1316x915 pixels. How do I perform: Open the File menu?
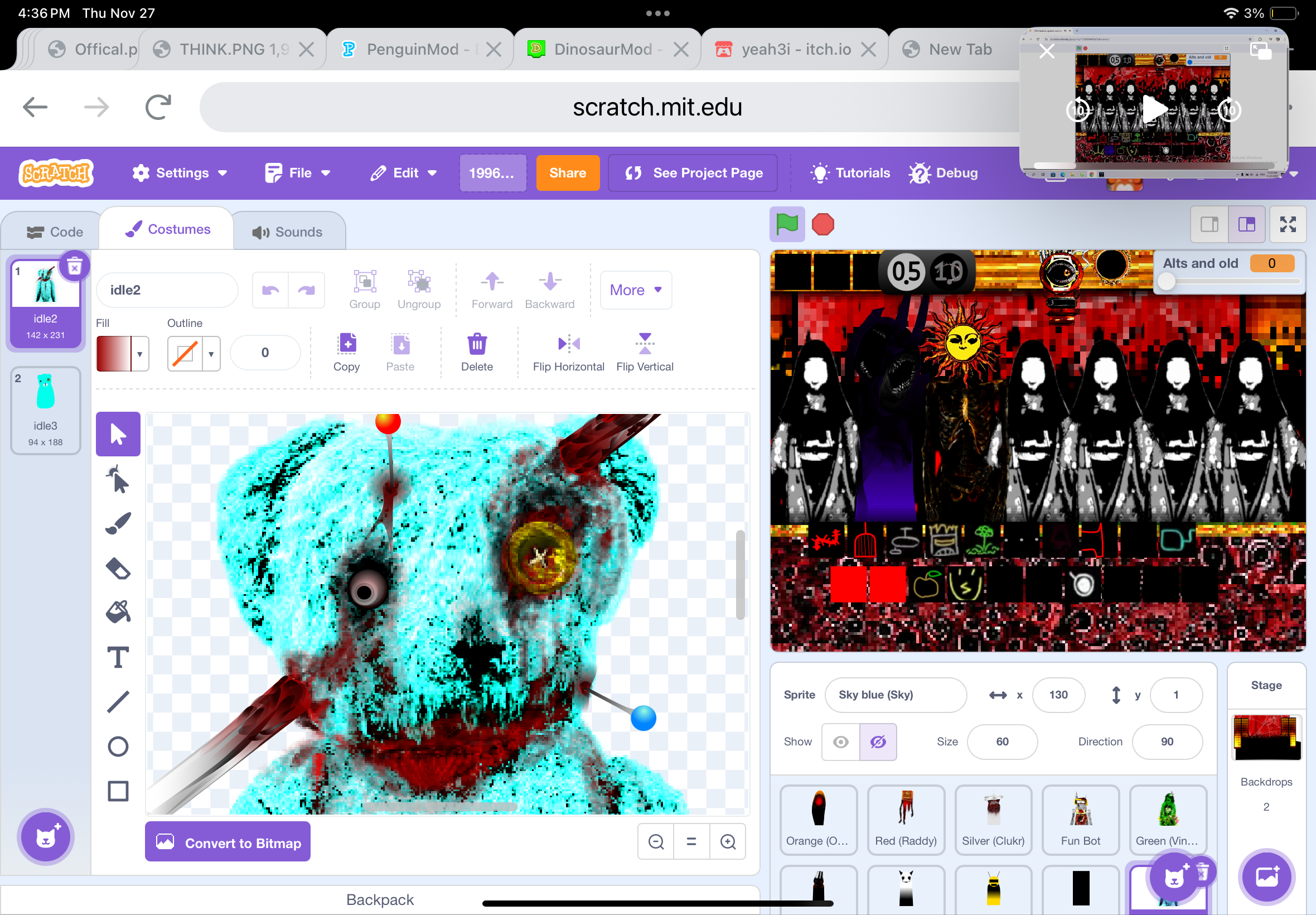pyautogui.click(x=298, y=172)
